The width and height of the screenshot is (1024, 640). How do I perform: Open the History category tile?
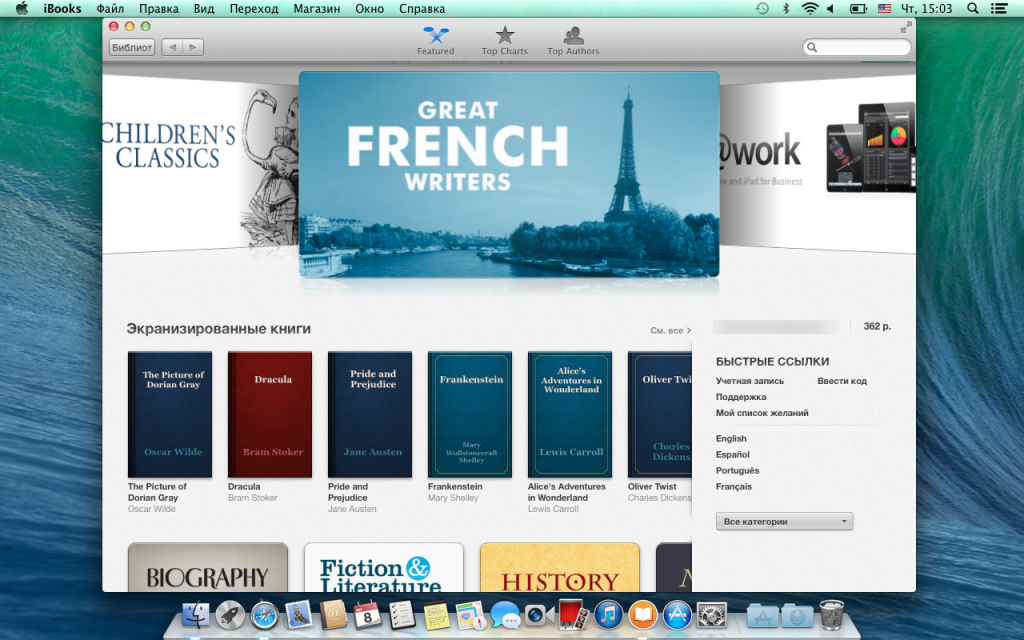coord(560,568)
